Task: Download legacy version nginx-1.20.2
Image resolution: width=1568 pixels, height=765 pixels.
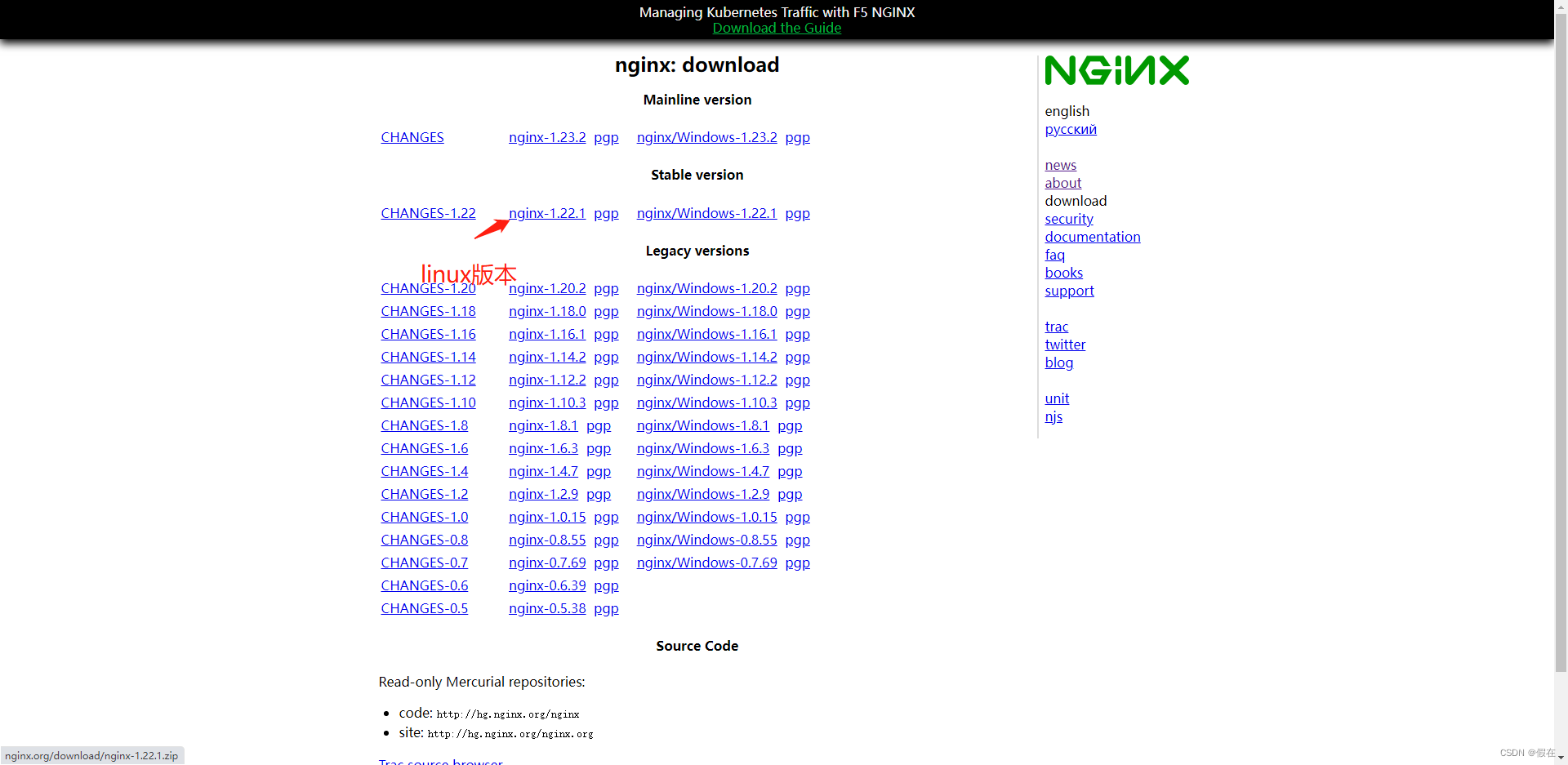Action: point(547,288)
